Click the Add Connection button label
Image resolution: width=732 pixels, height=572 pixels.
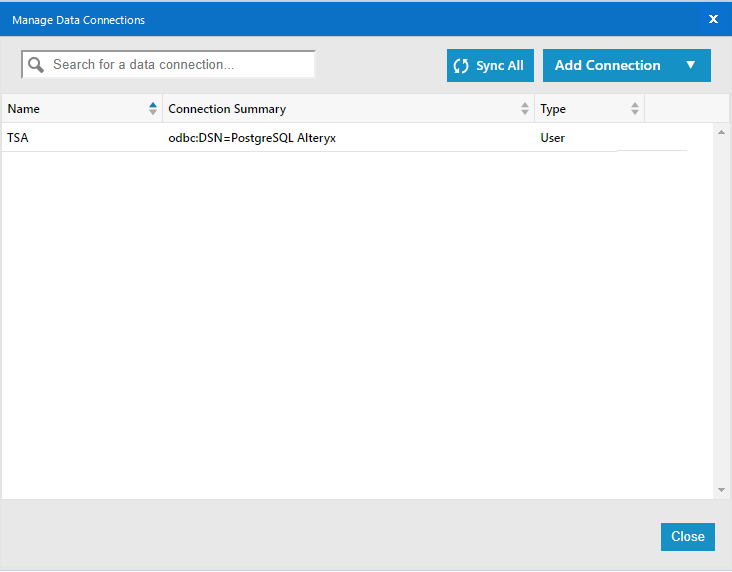click(607, 65)
